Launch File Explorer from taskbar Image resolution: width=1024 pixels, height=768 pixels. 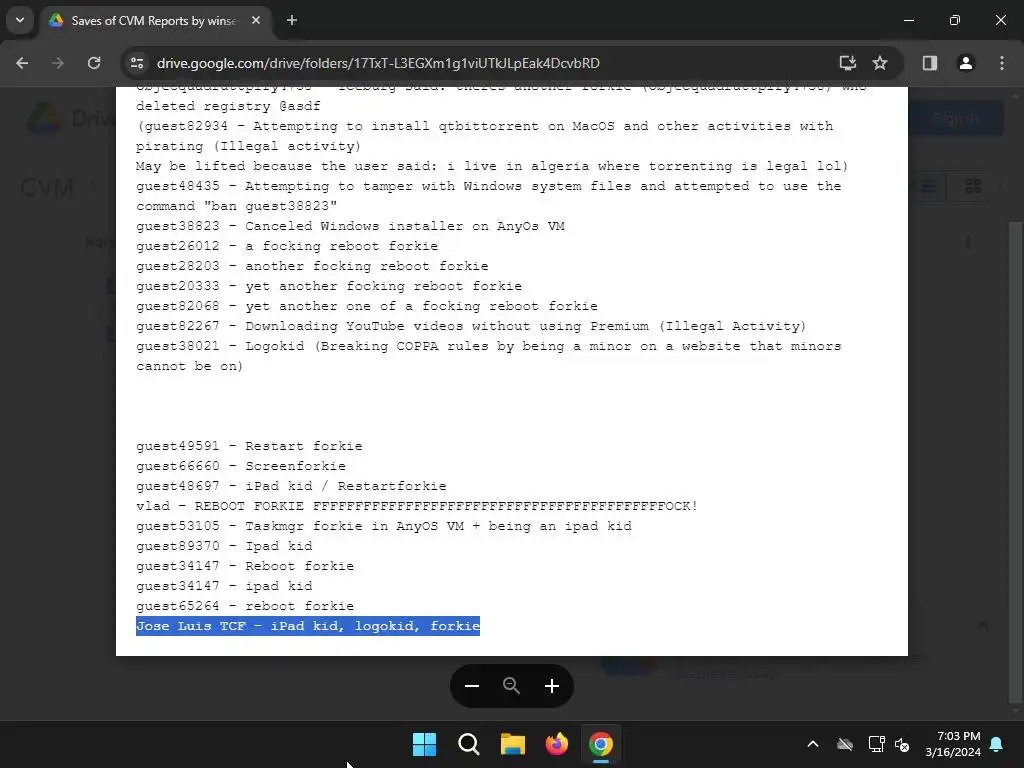pos(513,744)
